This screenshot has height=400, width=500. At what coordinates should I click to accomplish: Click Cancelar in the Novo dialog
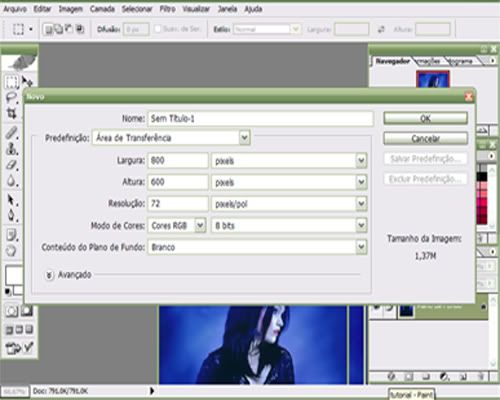point(425,138)
